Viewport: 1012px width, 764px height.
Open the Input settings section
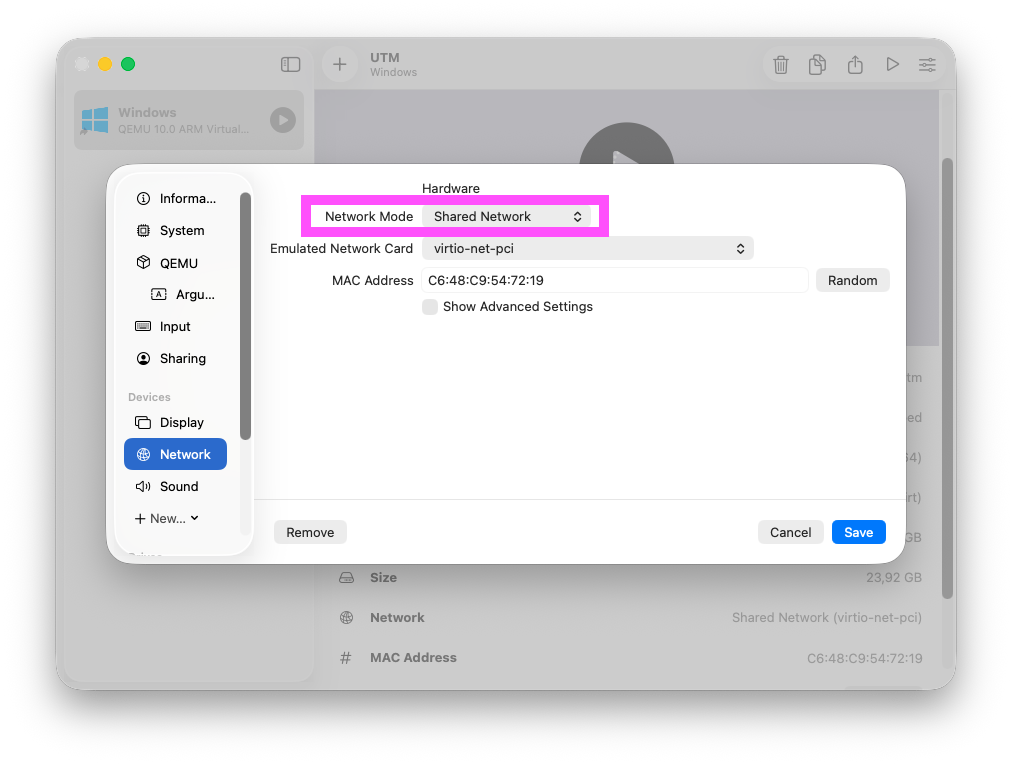pyautogui.click(x=175, y=326)
